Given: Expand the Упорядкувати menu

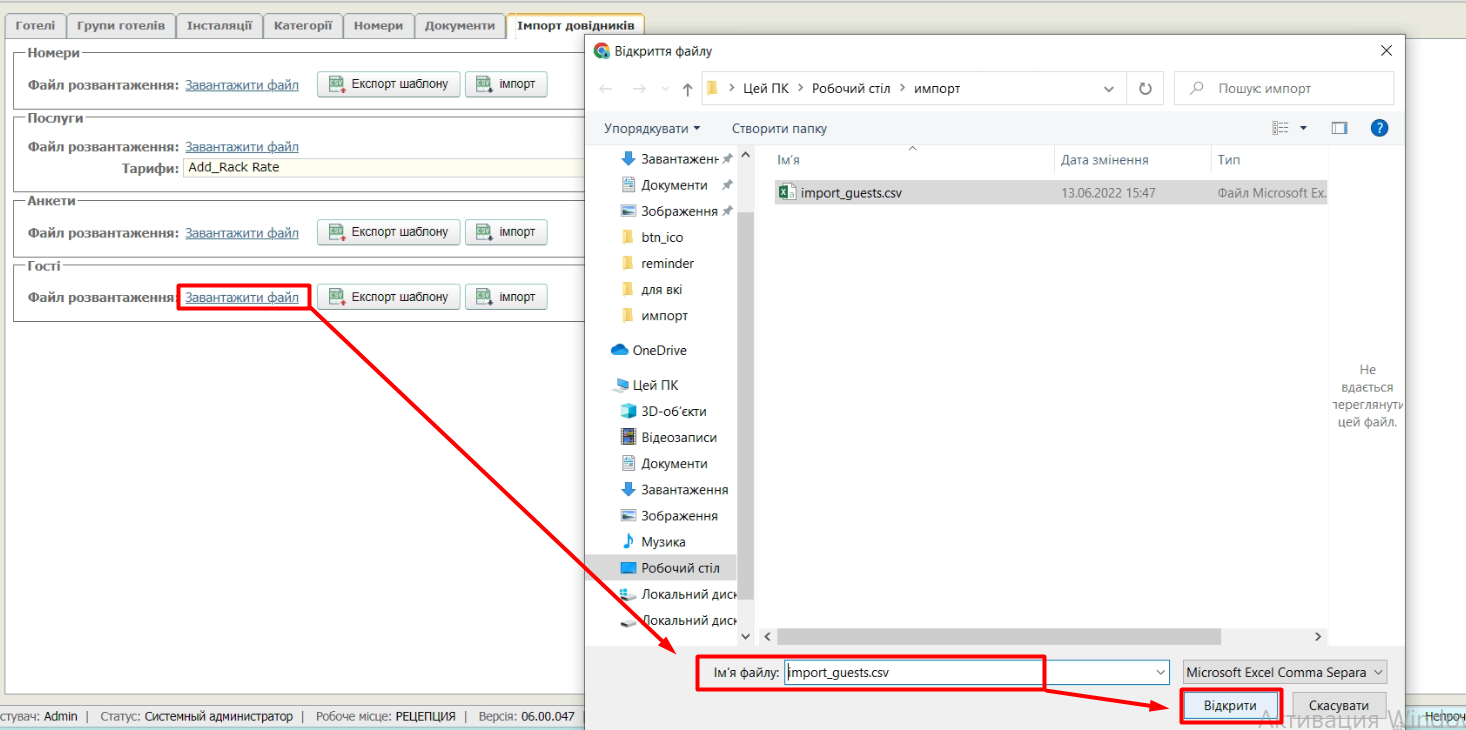Looking at the screenshot, I should pyautogui.click(x=652, y=128).
